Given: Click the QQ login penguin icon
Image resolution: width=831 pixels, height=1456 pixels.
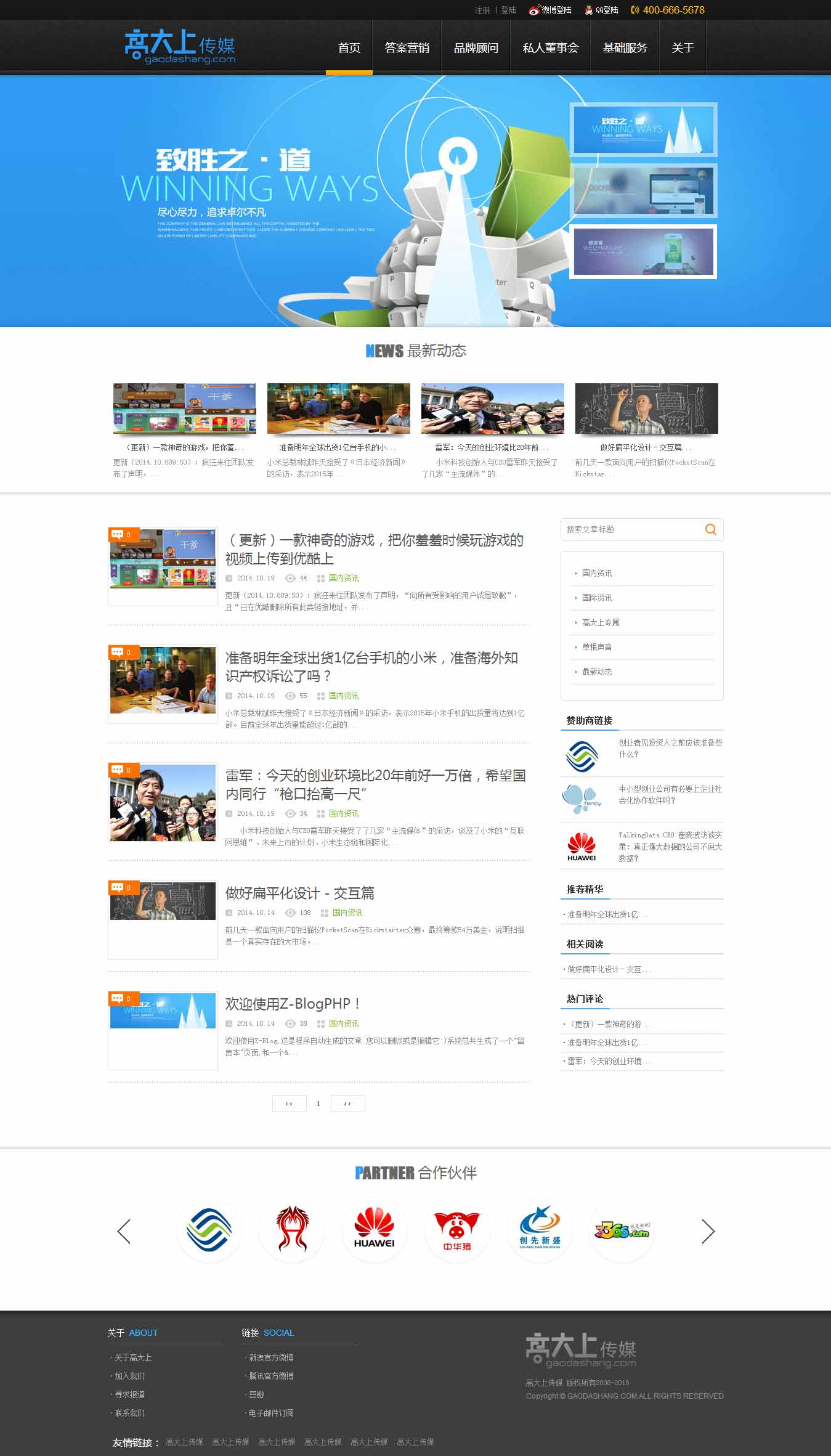Looking at the screenshot, I should [589, 10].
